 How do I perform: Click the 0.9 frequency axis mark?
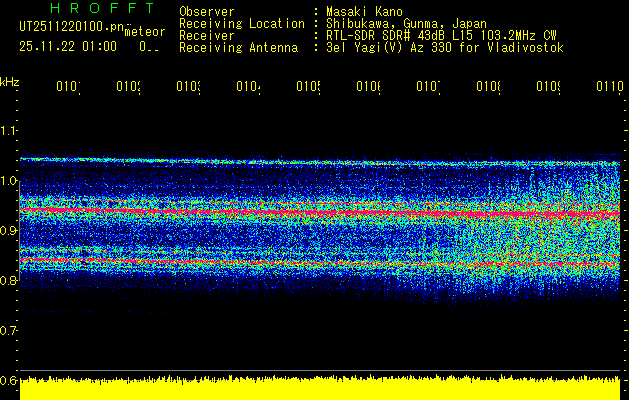9,231
